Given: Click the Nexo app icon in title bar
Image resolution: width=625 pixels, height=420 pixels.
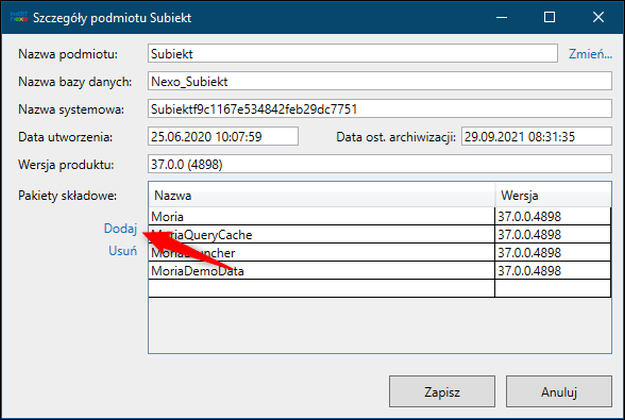Looking at the screenshot, I should click(17, 17).
